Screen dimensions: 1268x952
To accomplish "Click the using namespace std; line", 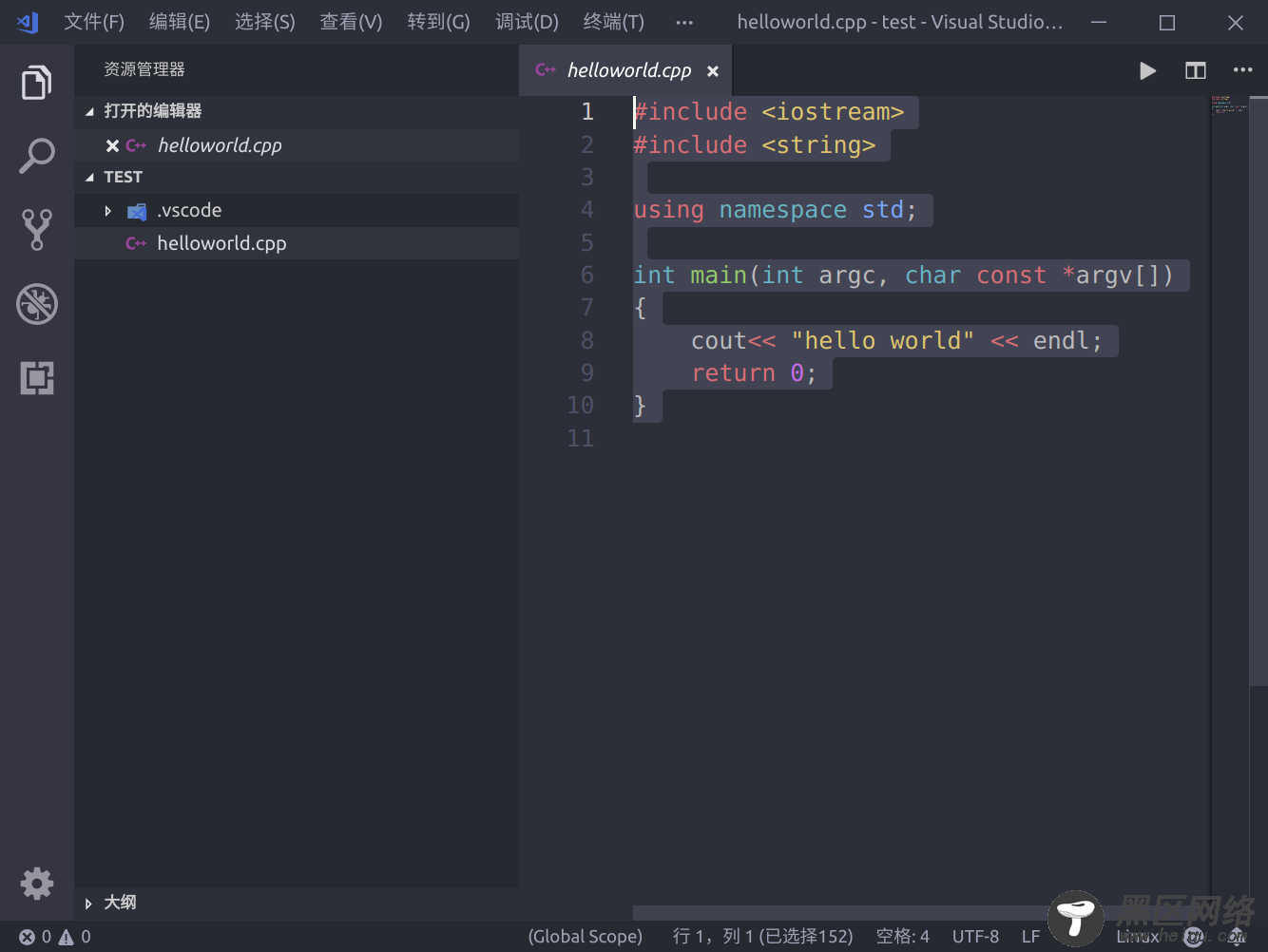I will coord(776,210).
